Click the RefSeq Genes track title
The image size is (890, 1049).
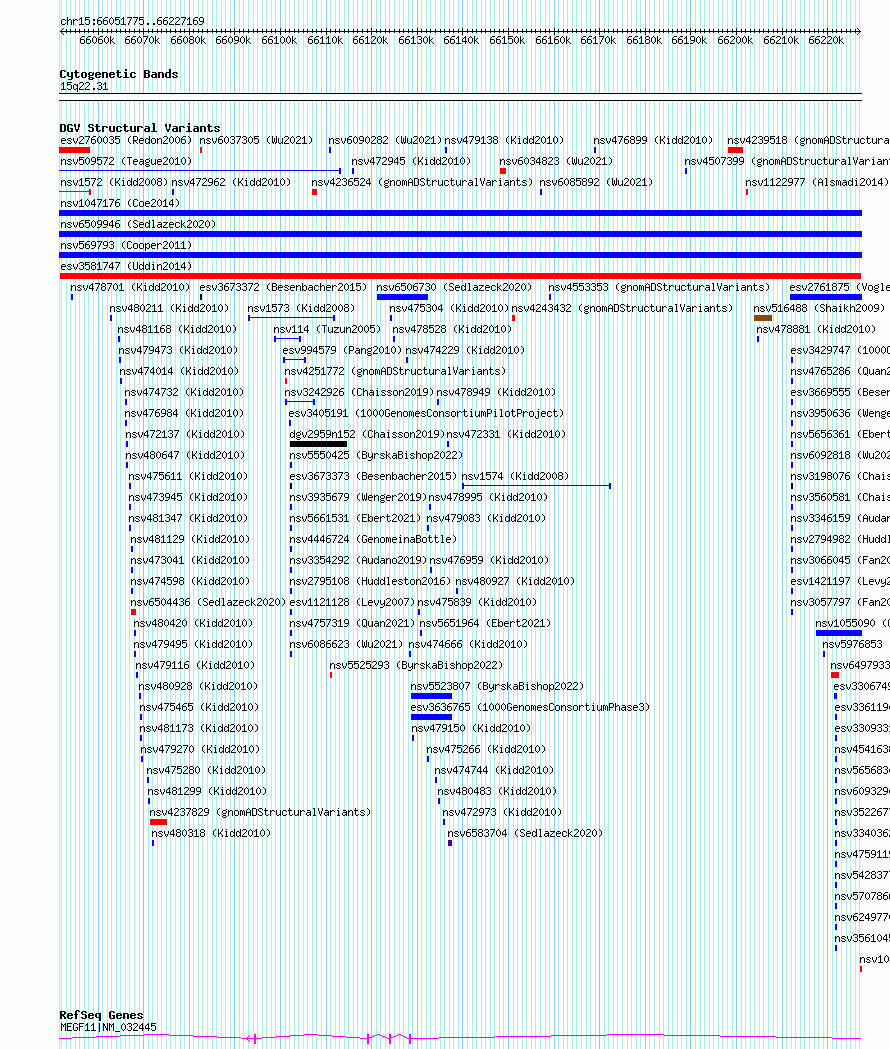pyautogui.click(x=102, y=1015)
